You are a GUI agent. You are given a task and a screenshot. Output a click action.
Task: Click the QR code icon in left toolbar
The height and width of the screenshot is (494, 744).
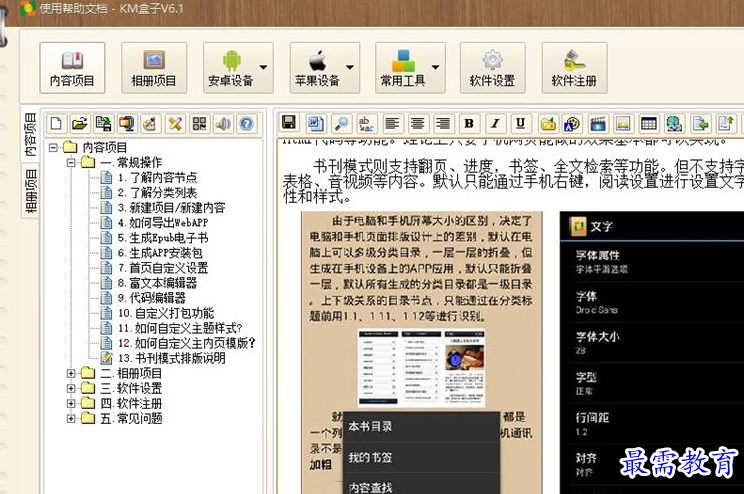tap(199, 124)
